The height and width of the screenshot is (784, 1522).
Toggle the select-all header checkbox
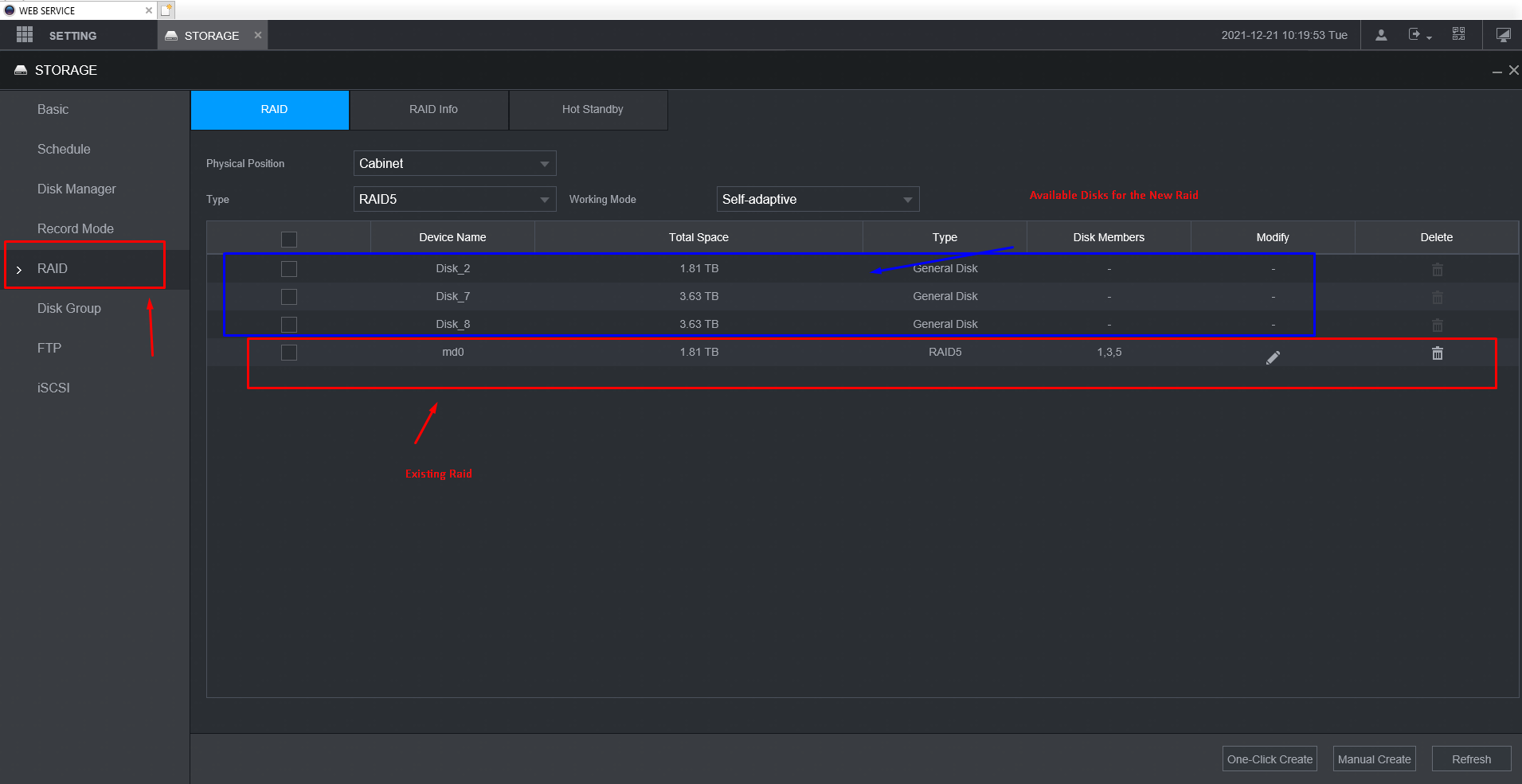(289, 239)
